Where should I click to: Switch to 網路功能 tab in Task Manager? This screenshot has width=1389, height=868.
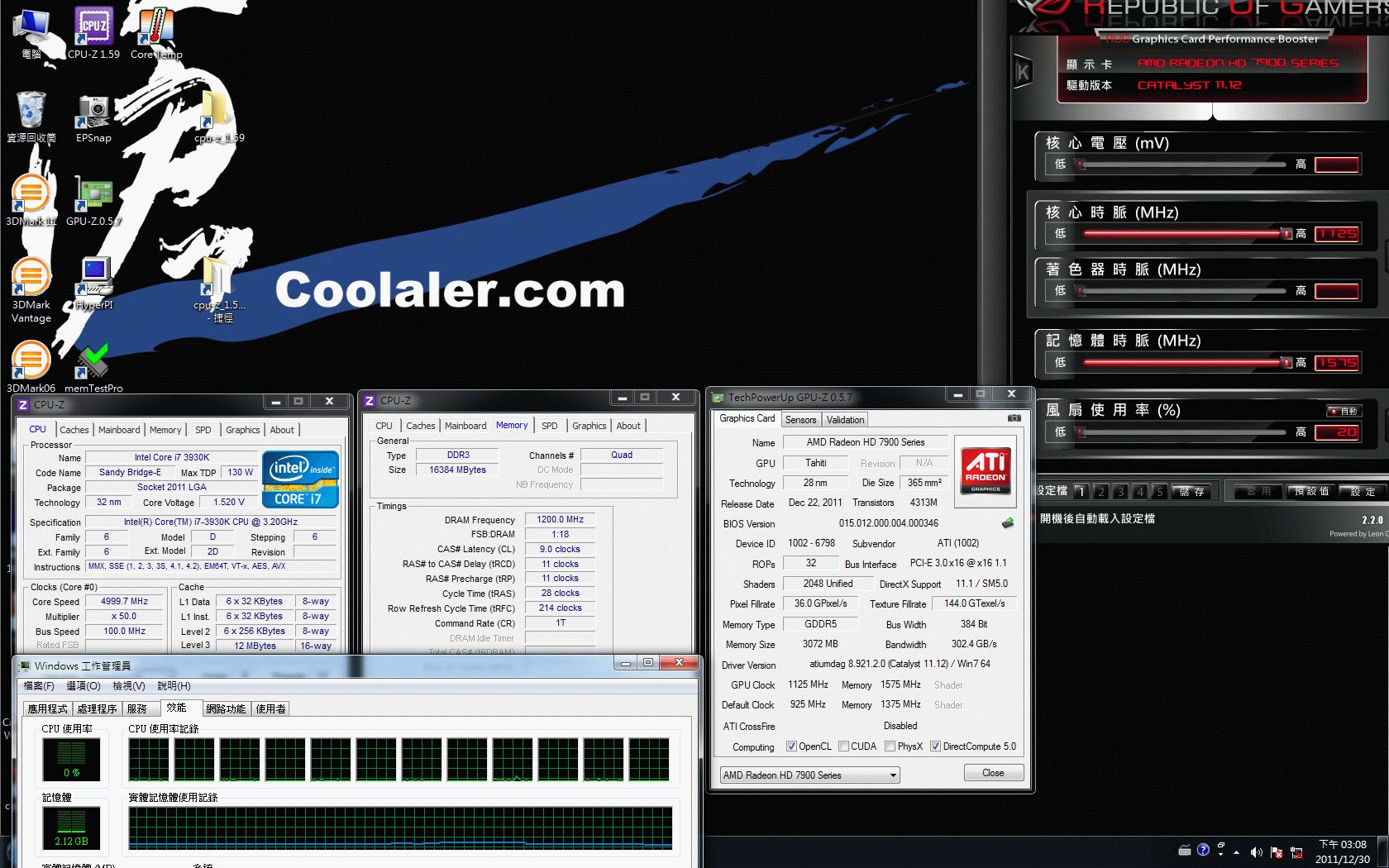click(226, 708)
